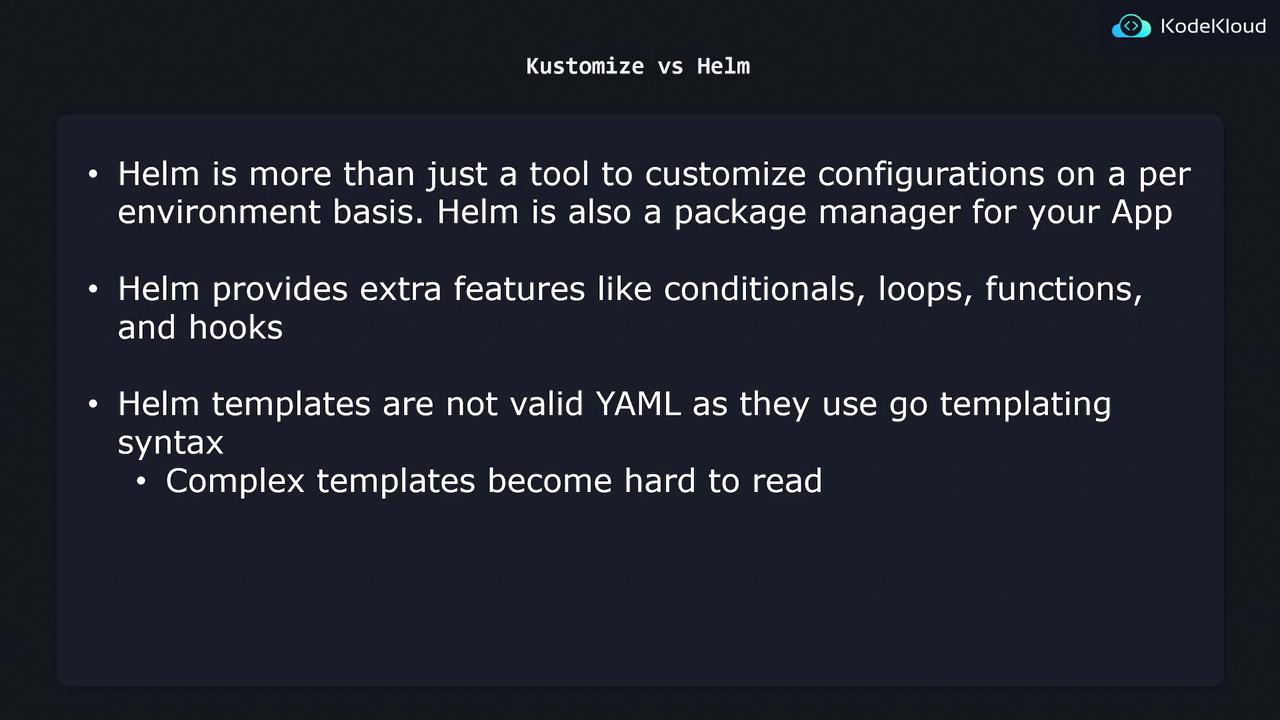
Task: Click the KodeKloud cloud logo icon
Action: (x=1131, y=27)
